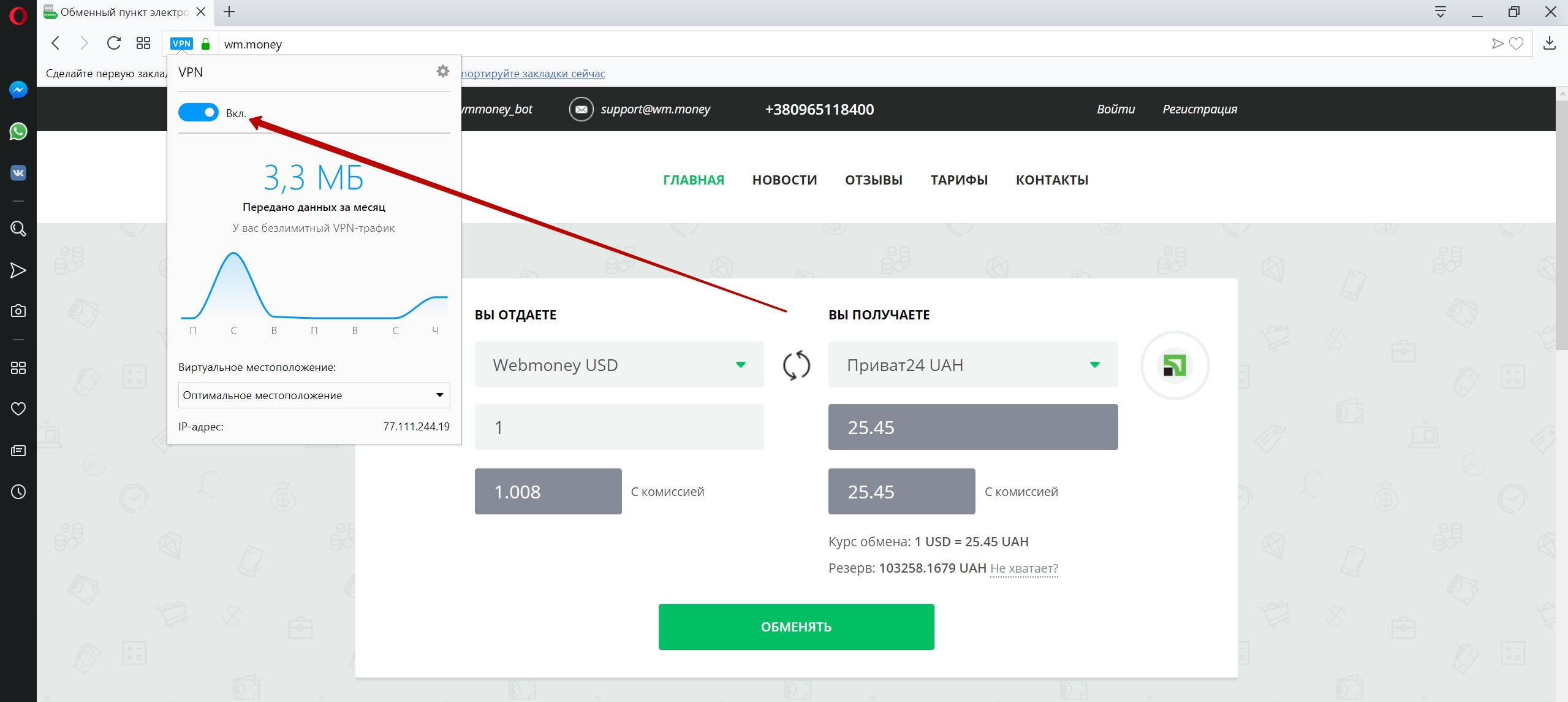Screen dimensions: 1568x702
Task: Click IP address 77.111.244.19
Action: pos(416,427)
